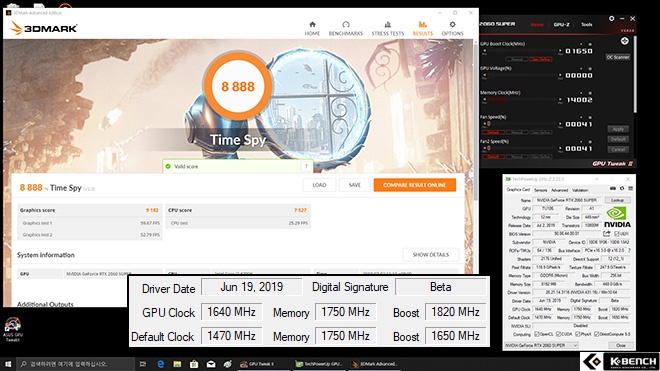Switch to the GPU-Z Sensors tab

pyautogui.click(x=540, y=190)
